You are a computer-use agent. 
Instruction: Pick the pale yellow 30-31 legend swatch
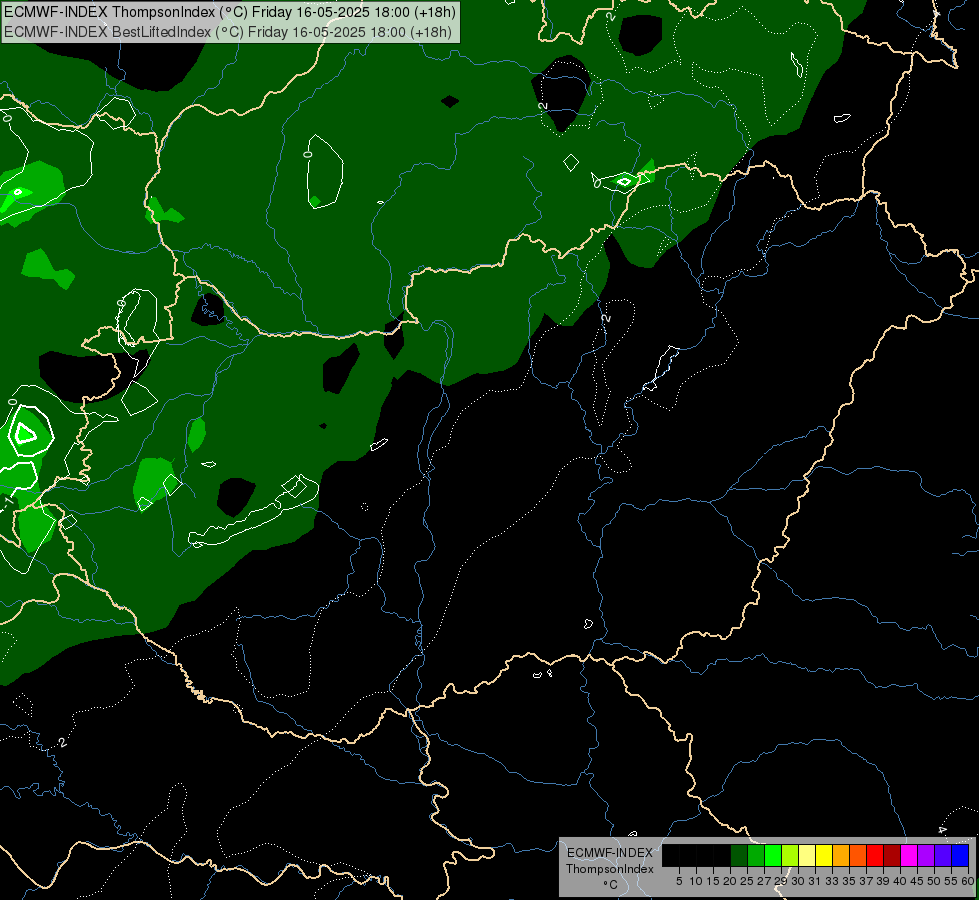coord(807,855)
